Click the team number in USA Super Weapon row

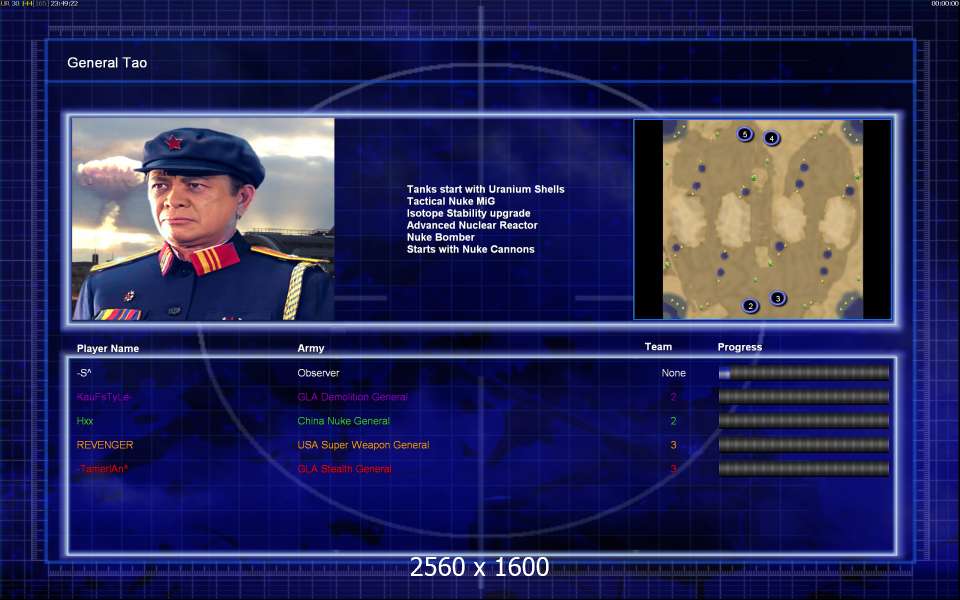(x=673, y=445)
